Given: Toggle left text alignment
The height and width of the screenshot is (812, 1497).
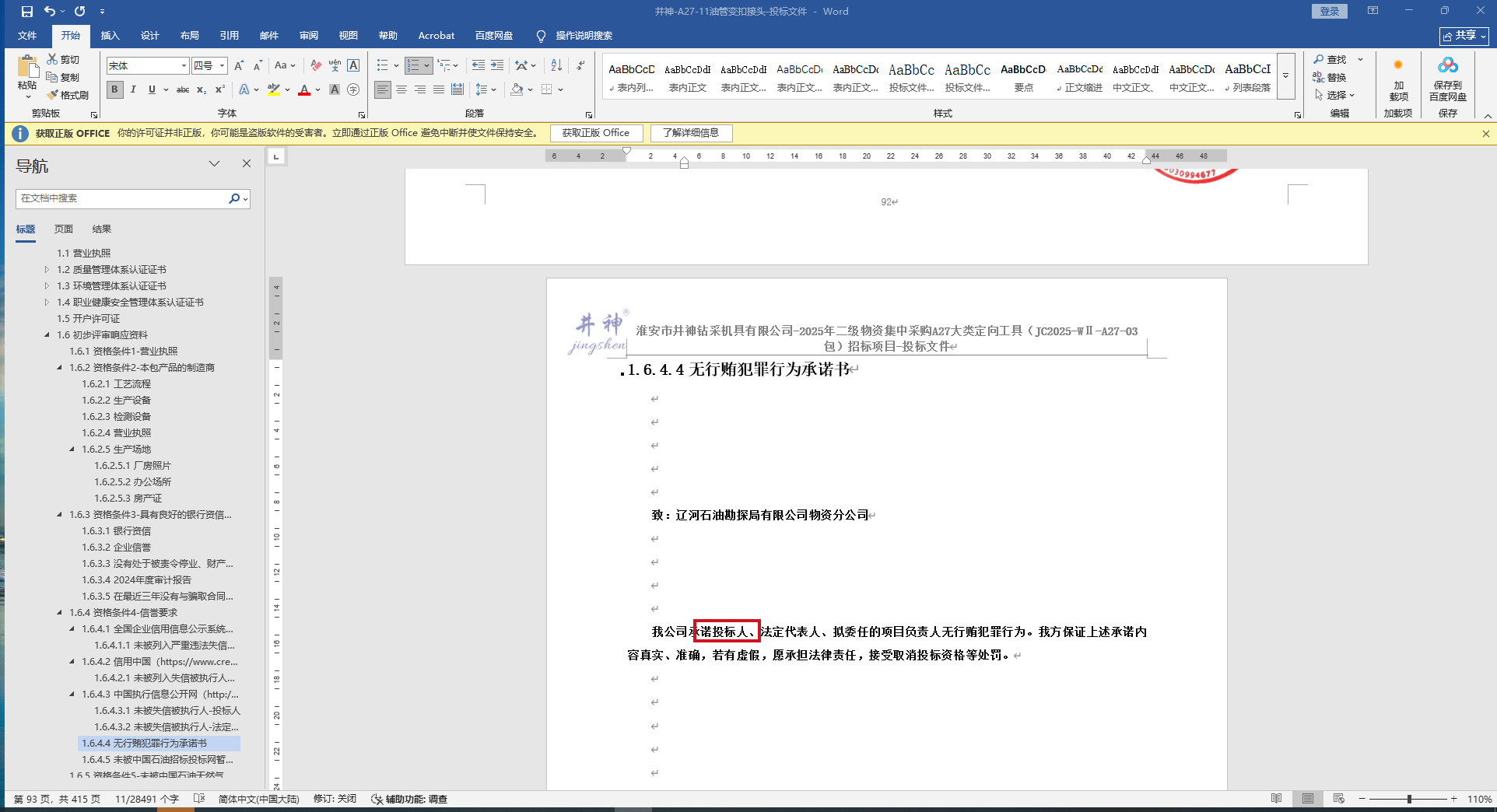Looking at the screenshot, I should click(x=383, y=89).
